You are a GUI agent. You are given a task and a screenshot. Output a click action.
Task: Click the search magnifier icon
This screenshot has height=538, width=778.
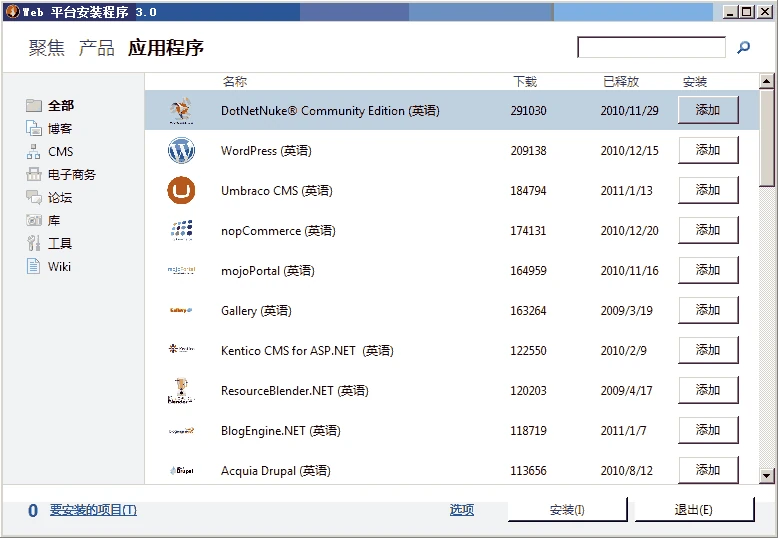(743, 47)
